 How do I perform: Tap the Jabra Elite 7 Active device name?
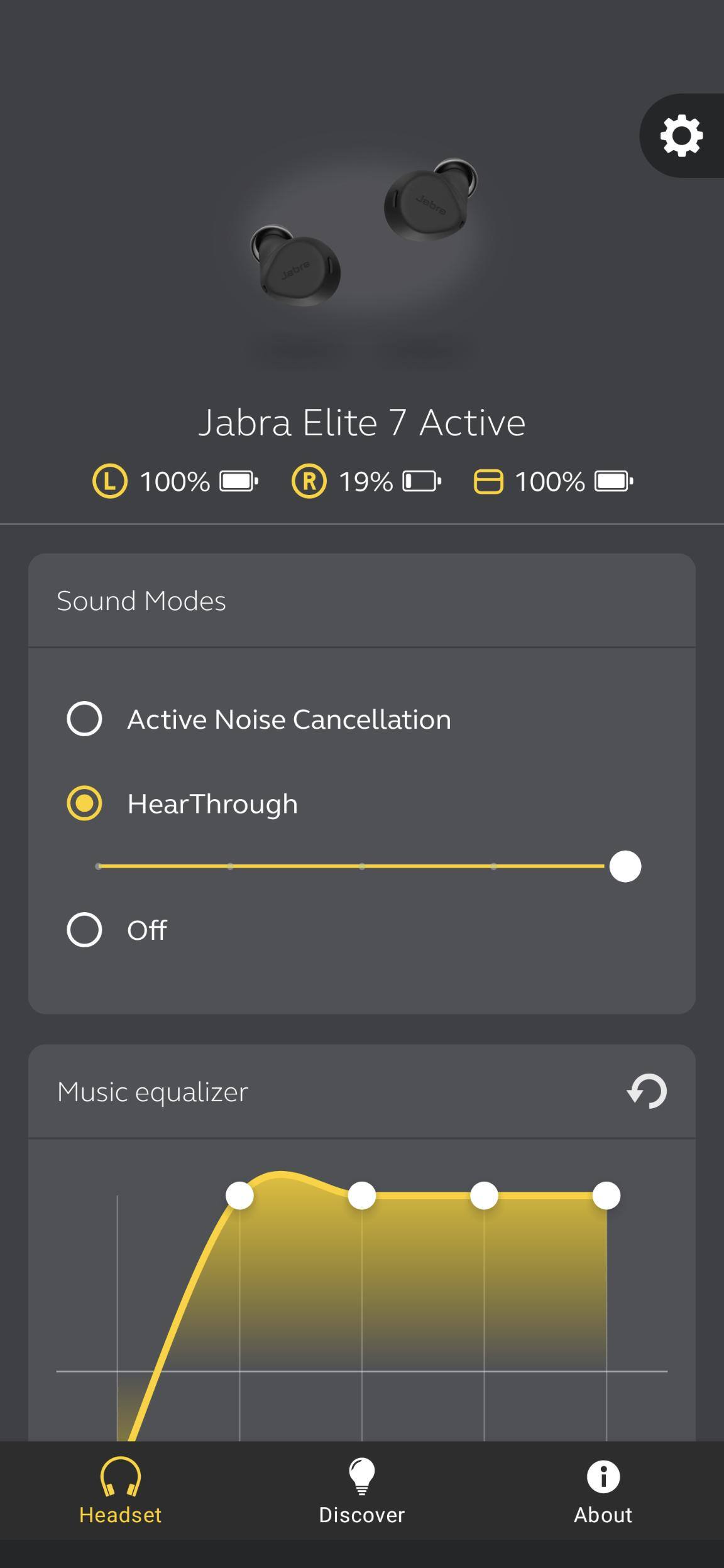point(361,422)
